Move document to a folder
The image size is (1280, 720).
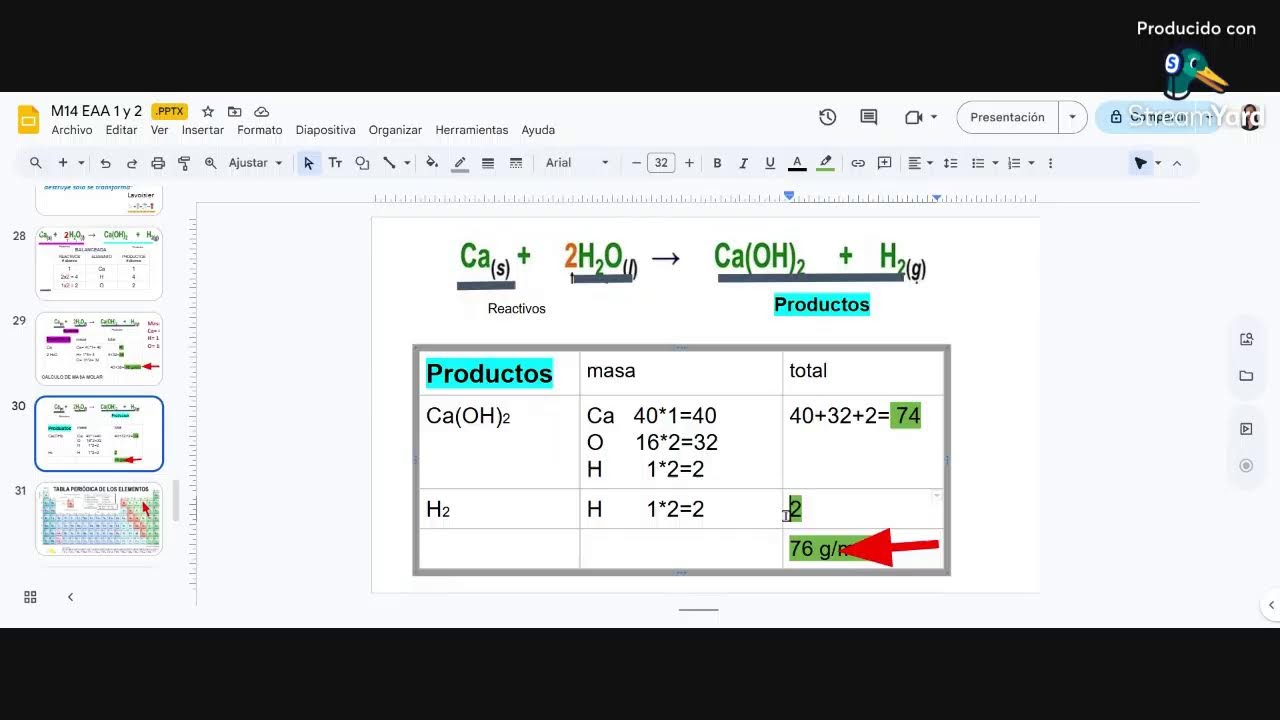(234, 111)
